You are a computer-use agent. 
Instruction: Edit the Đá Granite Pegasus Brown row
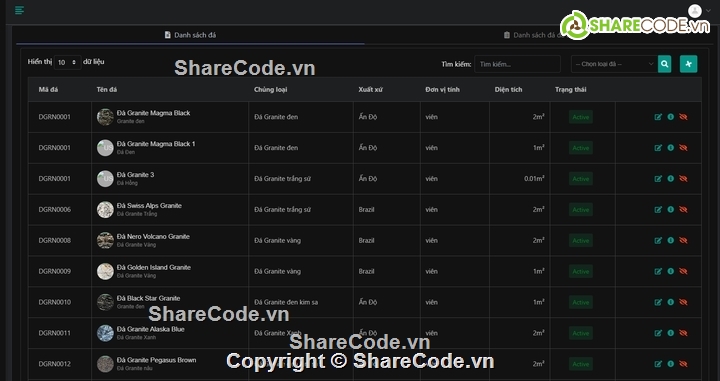pyautogui.click(x=658, y=364)
